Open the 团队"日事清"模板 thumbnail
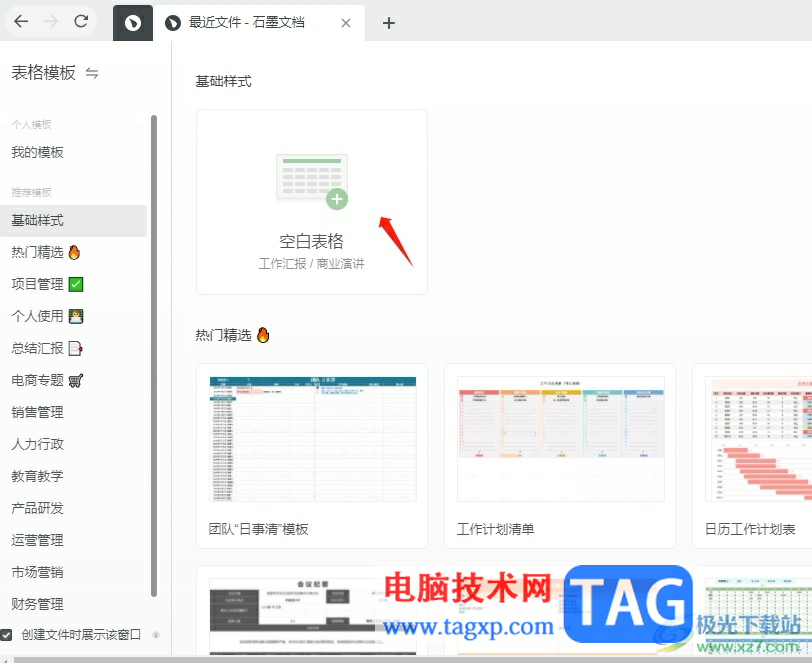812x663 pixels. [x=313, y=439]
